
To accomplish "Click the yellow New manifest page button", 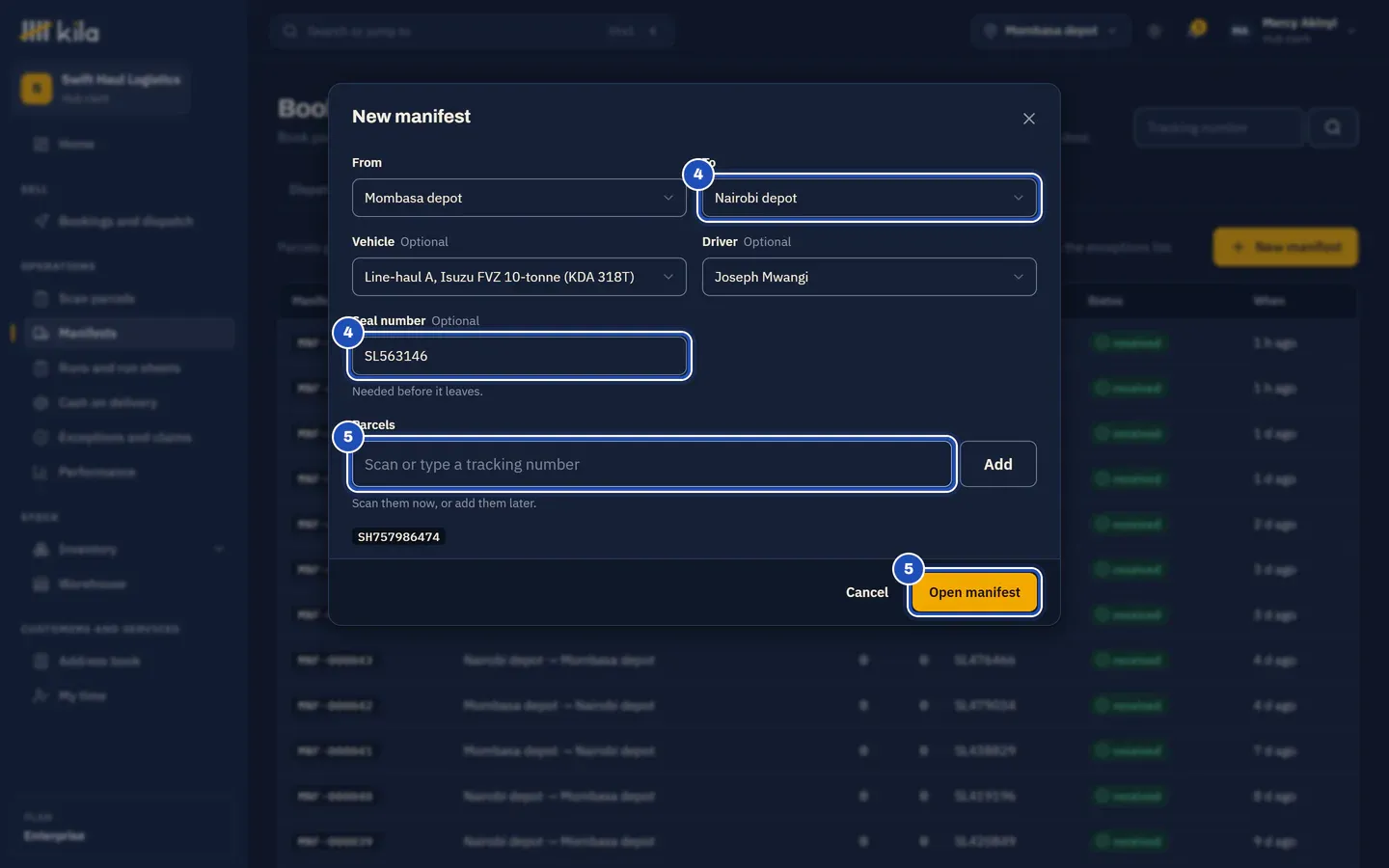I will (x=1286, y=247).
